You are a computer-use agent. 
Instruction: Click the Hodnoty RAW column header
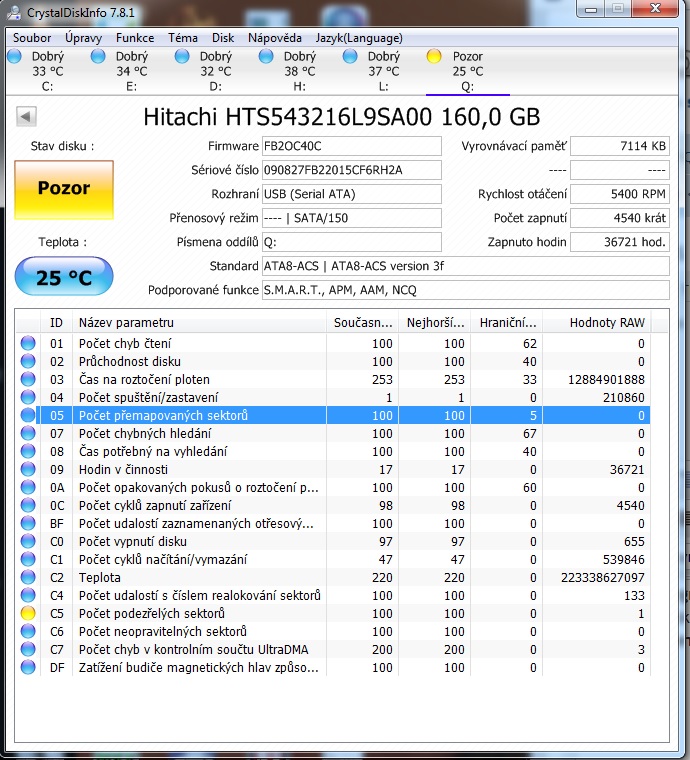pos(606,322)
